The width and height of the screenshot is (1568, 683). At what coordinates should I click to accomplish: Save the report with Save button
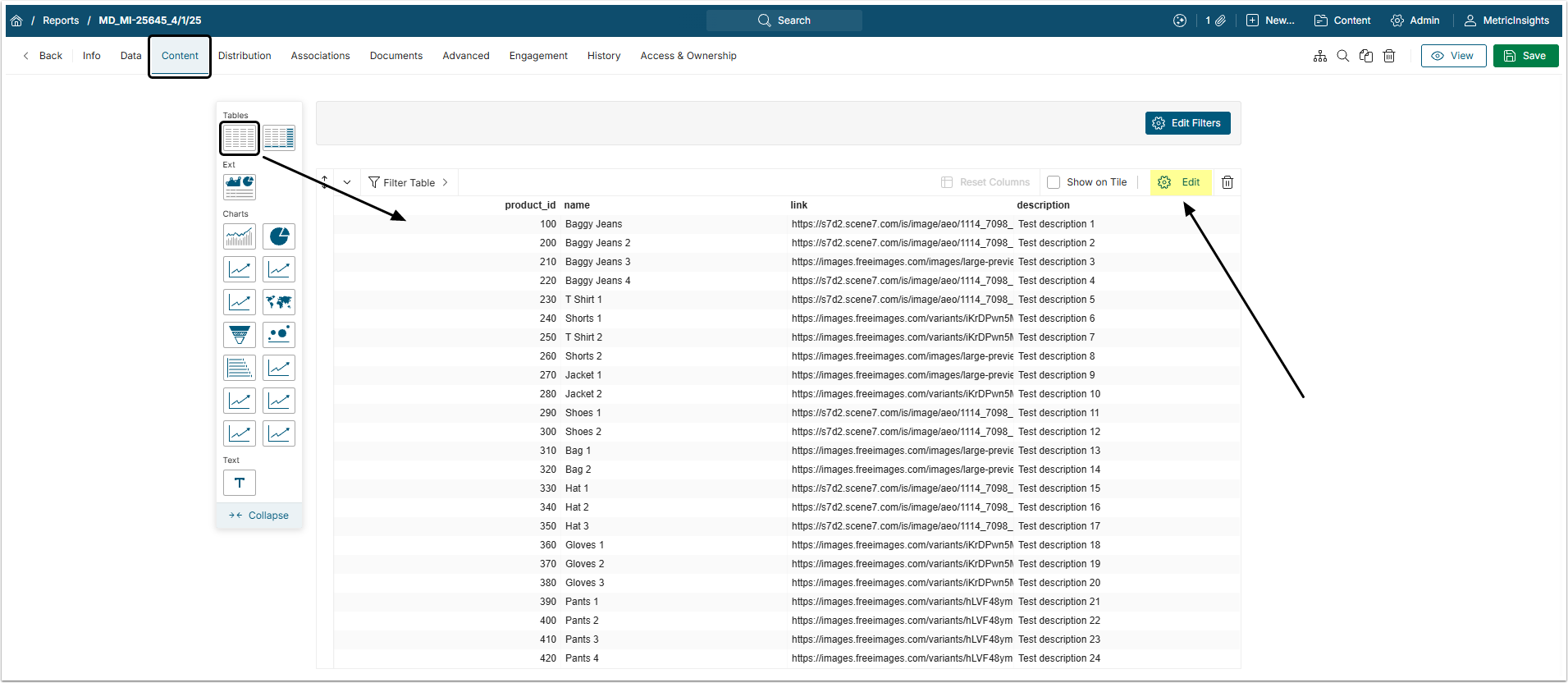click(1525, 56)
